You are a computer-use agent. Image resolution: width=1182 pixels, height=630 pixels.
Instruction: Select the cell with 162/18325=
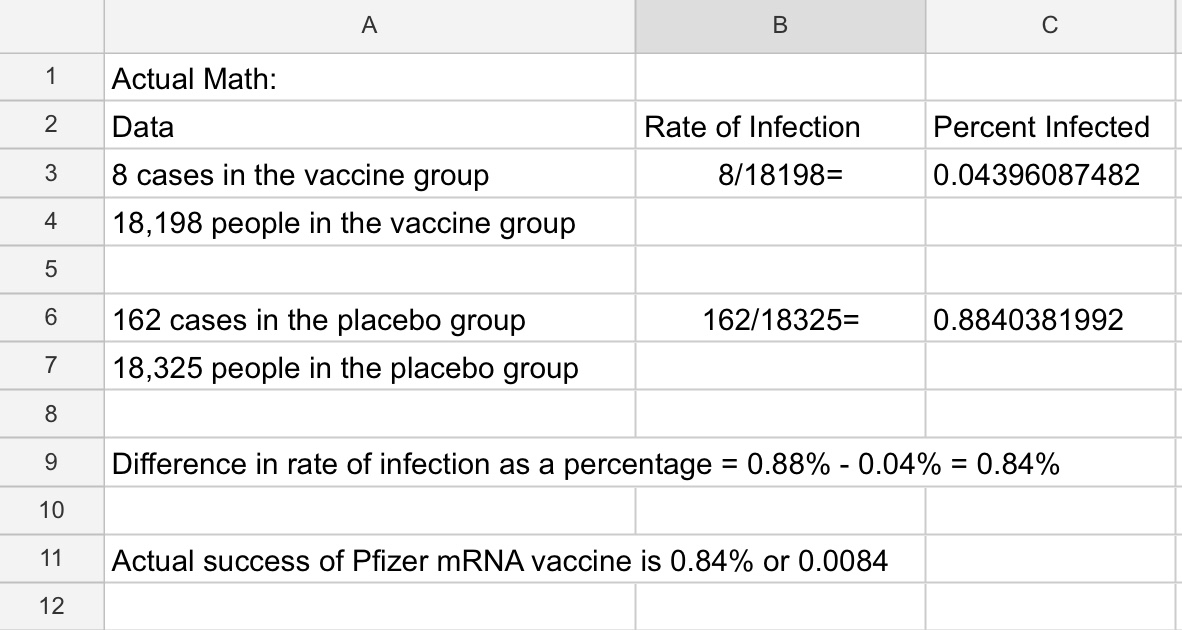pos(780,320)
